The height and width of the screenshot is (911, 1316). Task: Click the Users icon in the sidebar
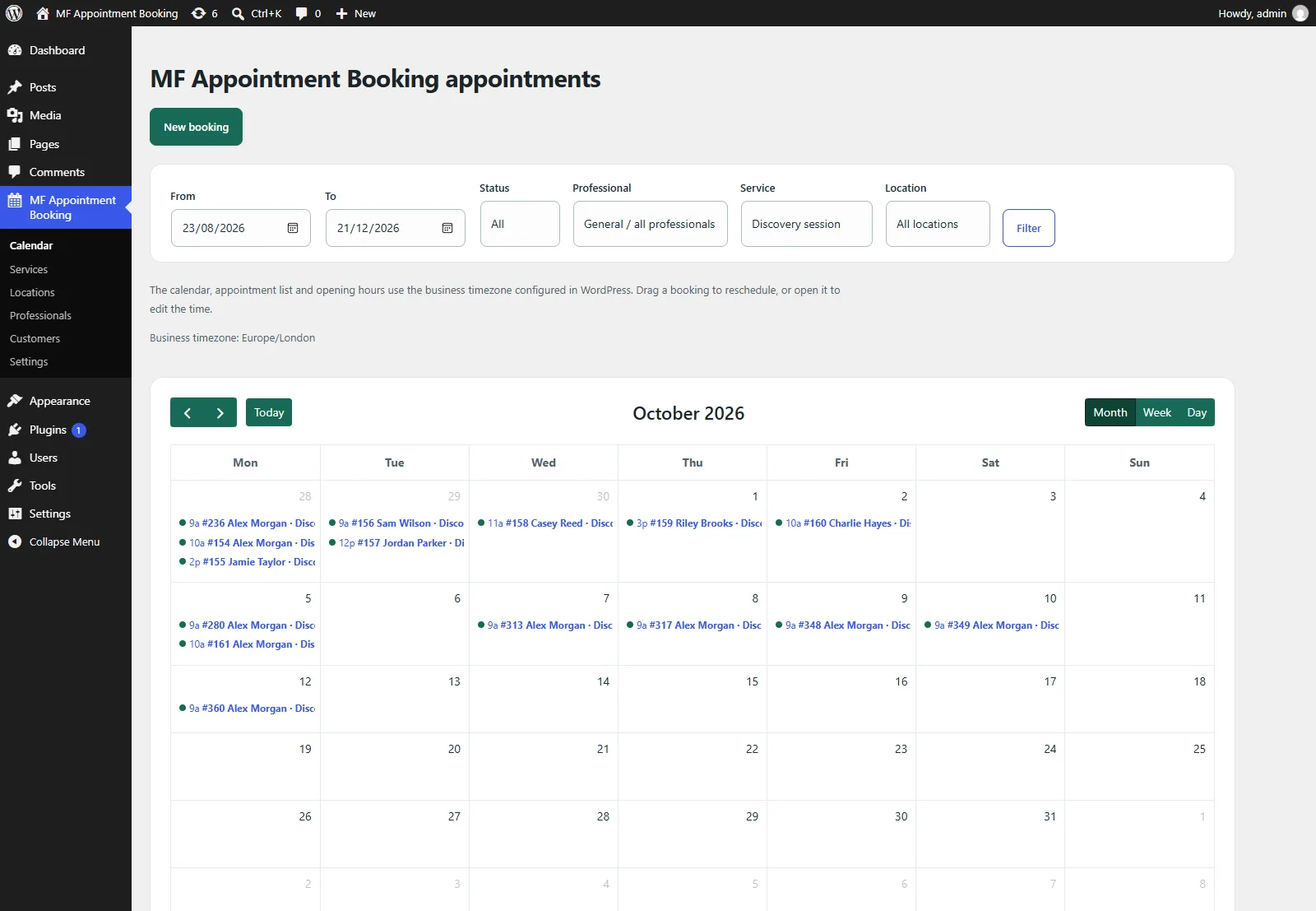click(x=15, y=458)
